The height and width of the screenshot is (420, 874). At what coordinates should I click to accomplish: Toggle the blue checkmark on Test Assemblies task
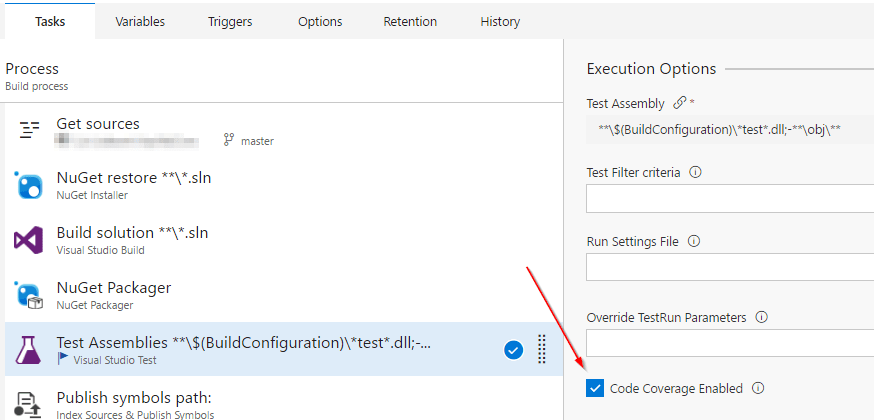[514, 350]
